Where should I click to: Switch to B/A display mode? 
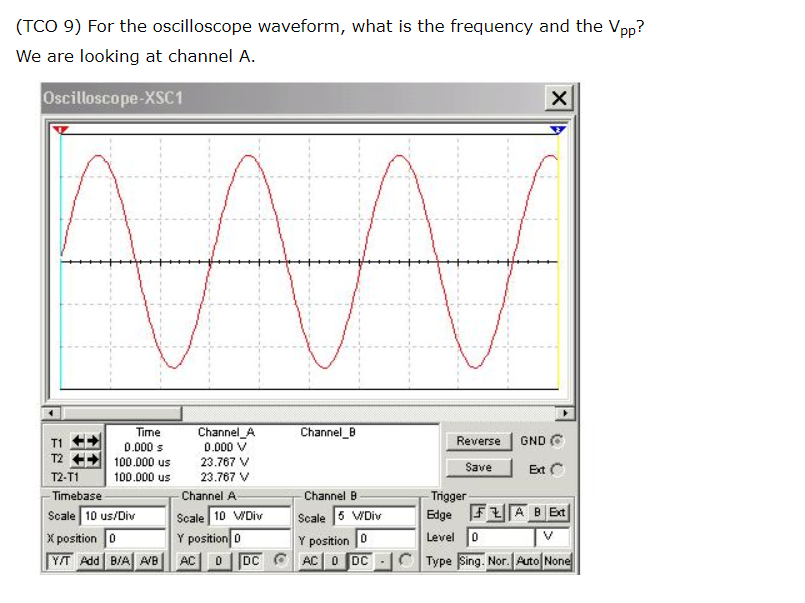tap(118, 559)
